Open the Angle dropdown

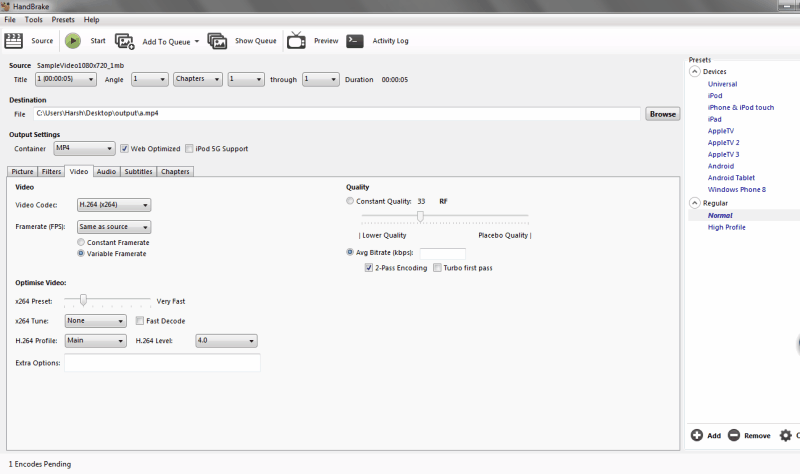(x=149, y=79)
